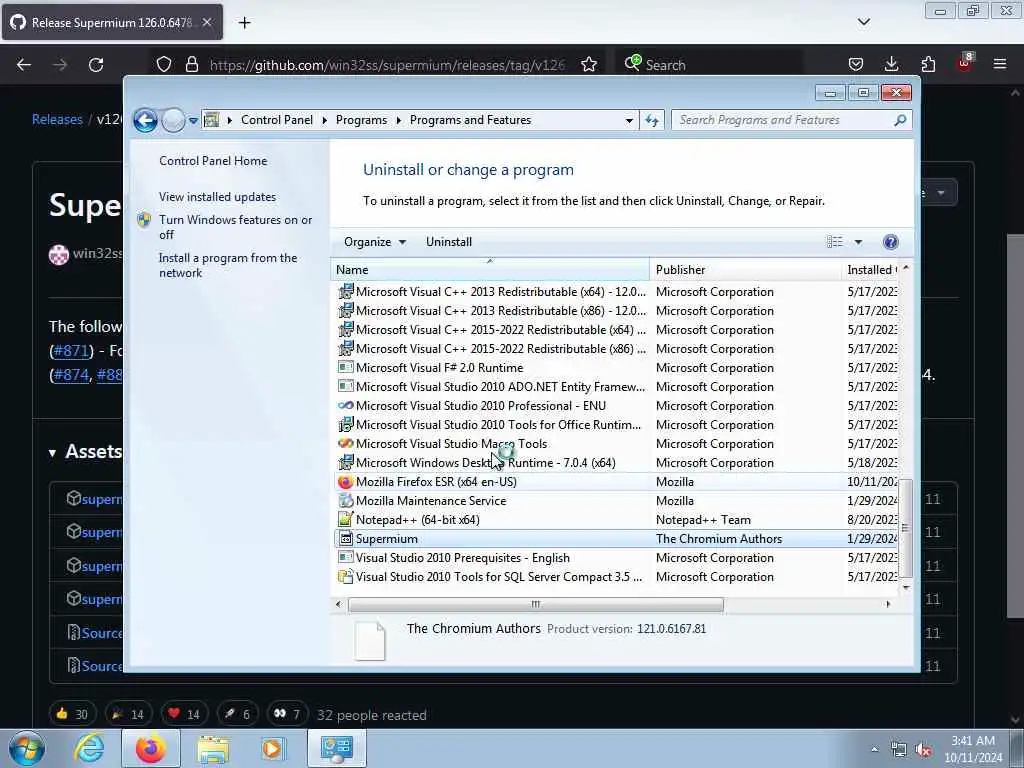
Task: Click vertical scrollbar thumb in program list
Action: click(x=905, y=528)
